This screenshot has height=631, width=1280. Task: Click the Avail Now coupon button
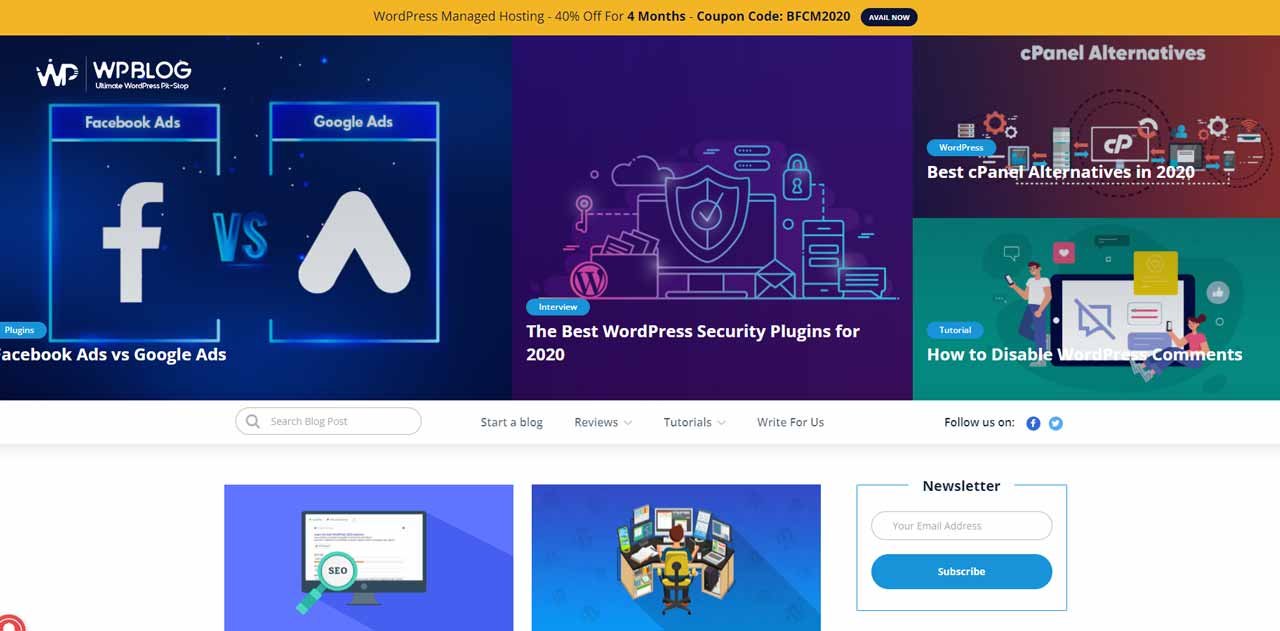[889, 17]
